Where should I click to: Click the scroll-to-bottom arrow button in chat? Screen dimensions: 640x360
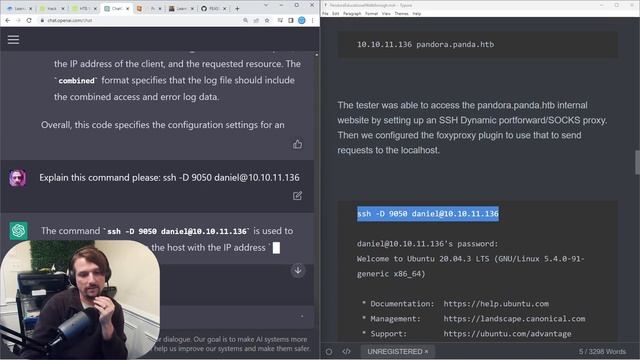[x=298, y=270]
